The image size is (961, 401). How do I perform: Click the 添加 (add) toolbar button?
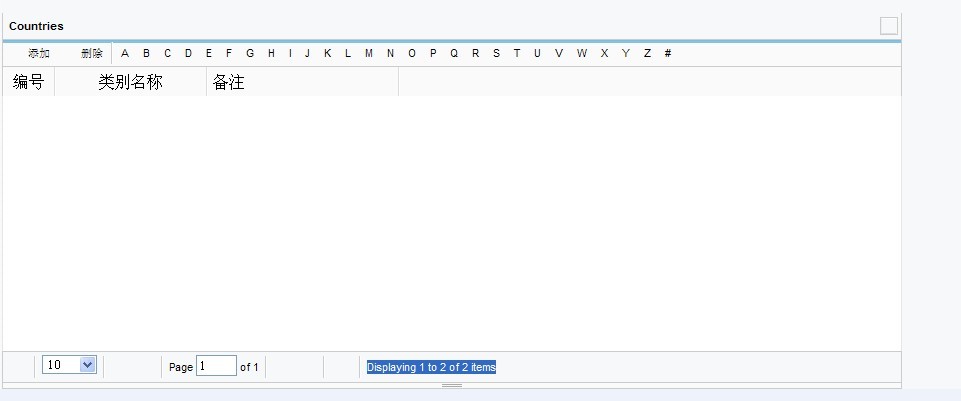[39, 53]
